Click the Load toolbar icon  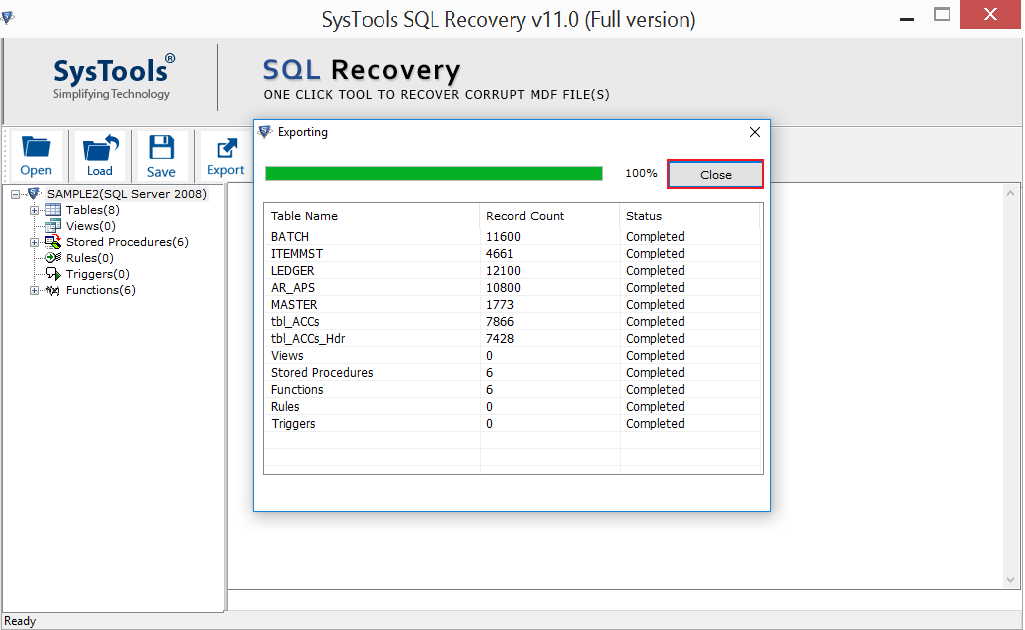[x=99, y=156]
